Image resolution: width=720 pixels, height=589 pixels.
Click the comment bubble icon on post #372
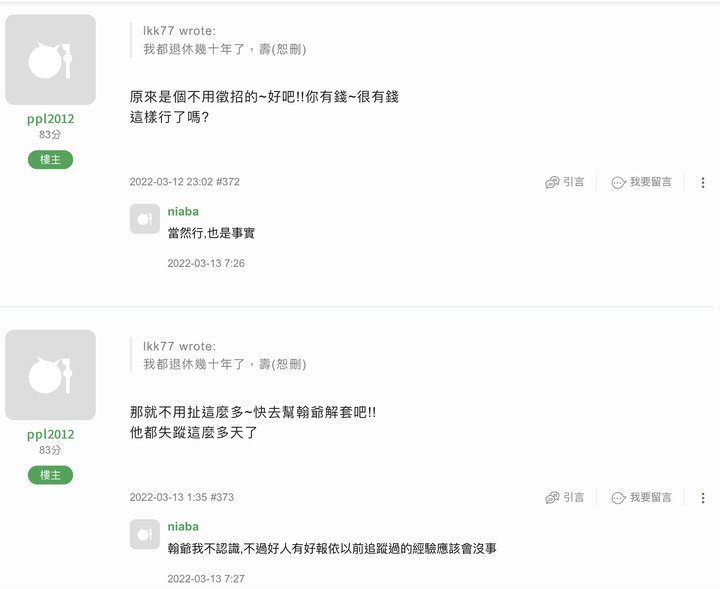(x=619, y=182)
